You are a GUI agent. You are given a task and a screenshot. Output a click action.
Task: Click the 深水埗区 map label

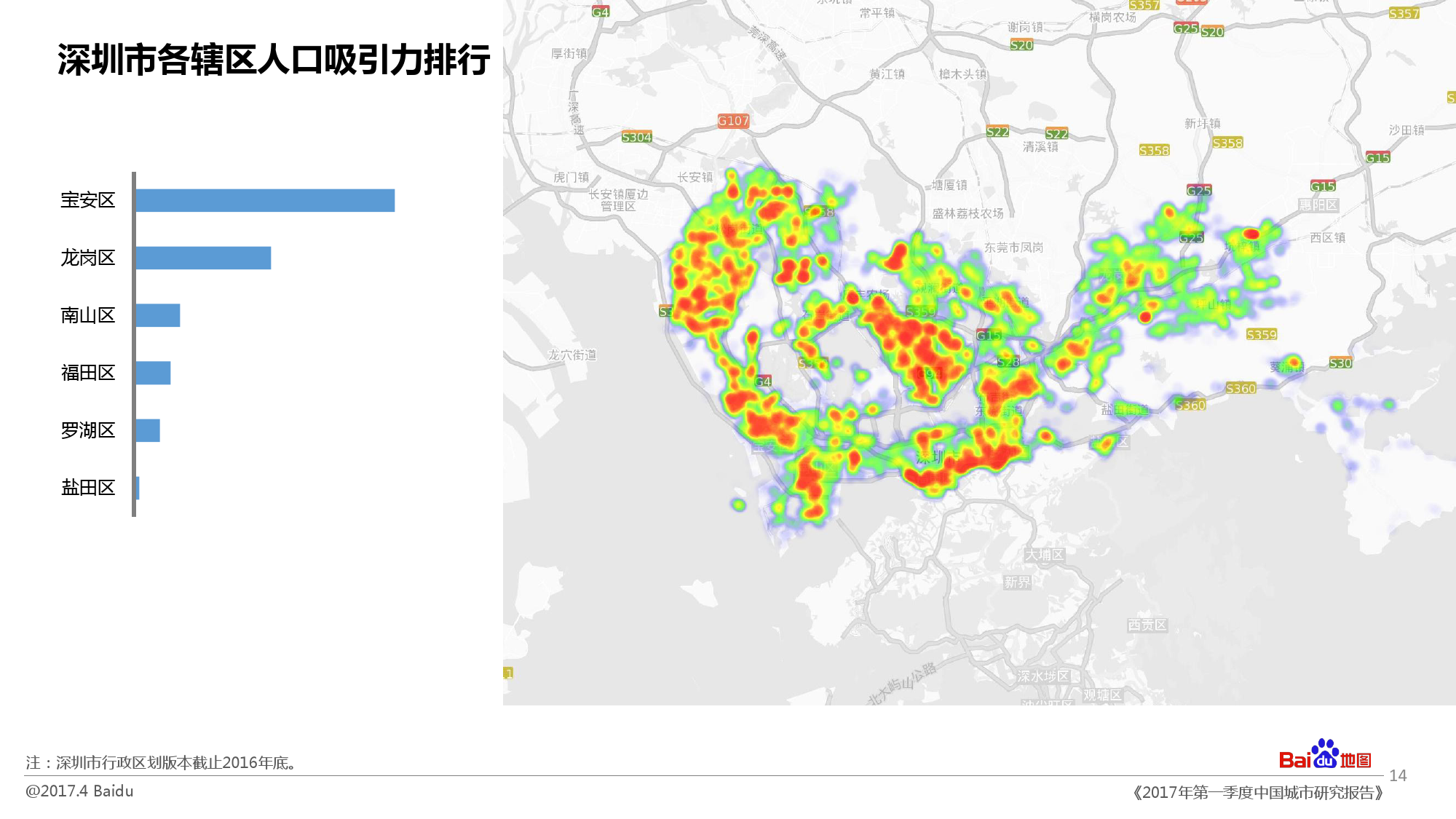[x=1044, y=676]
